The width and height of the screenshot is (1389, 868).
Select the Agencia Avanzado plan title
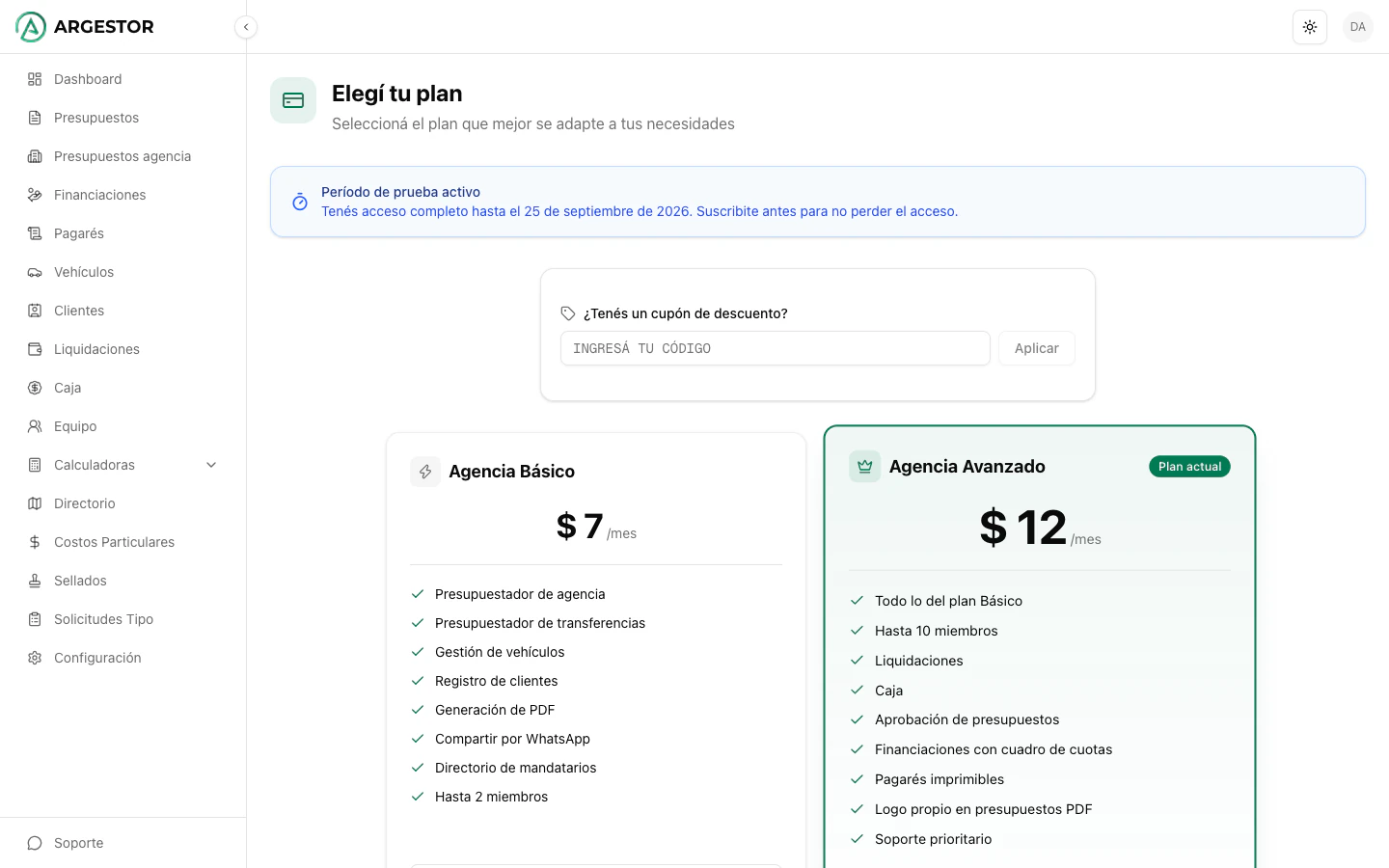[967, 467]
